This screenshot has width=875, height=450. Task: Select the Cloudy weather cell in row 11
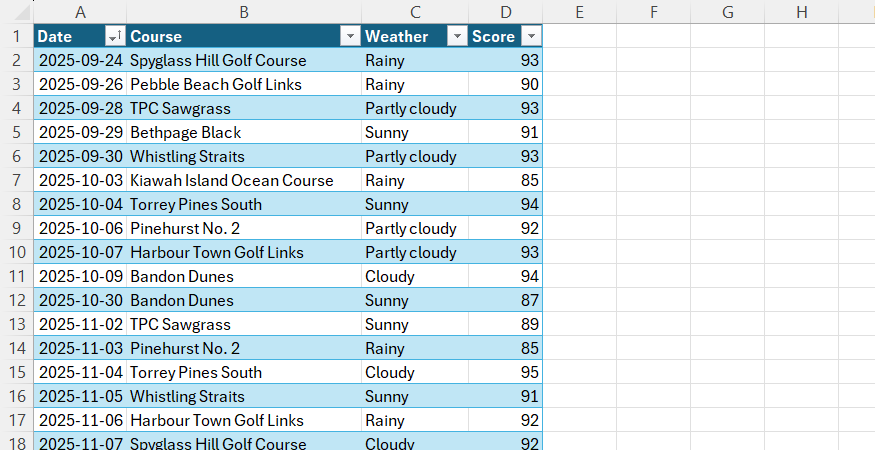[415, 276]
